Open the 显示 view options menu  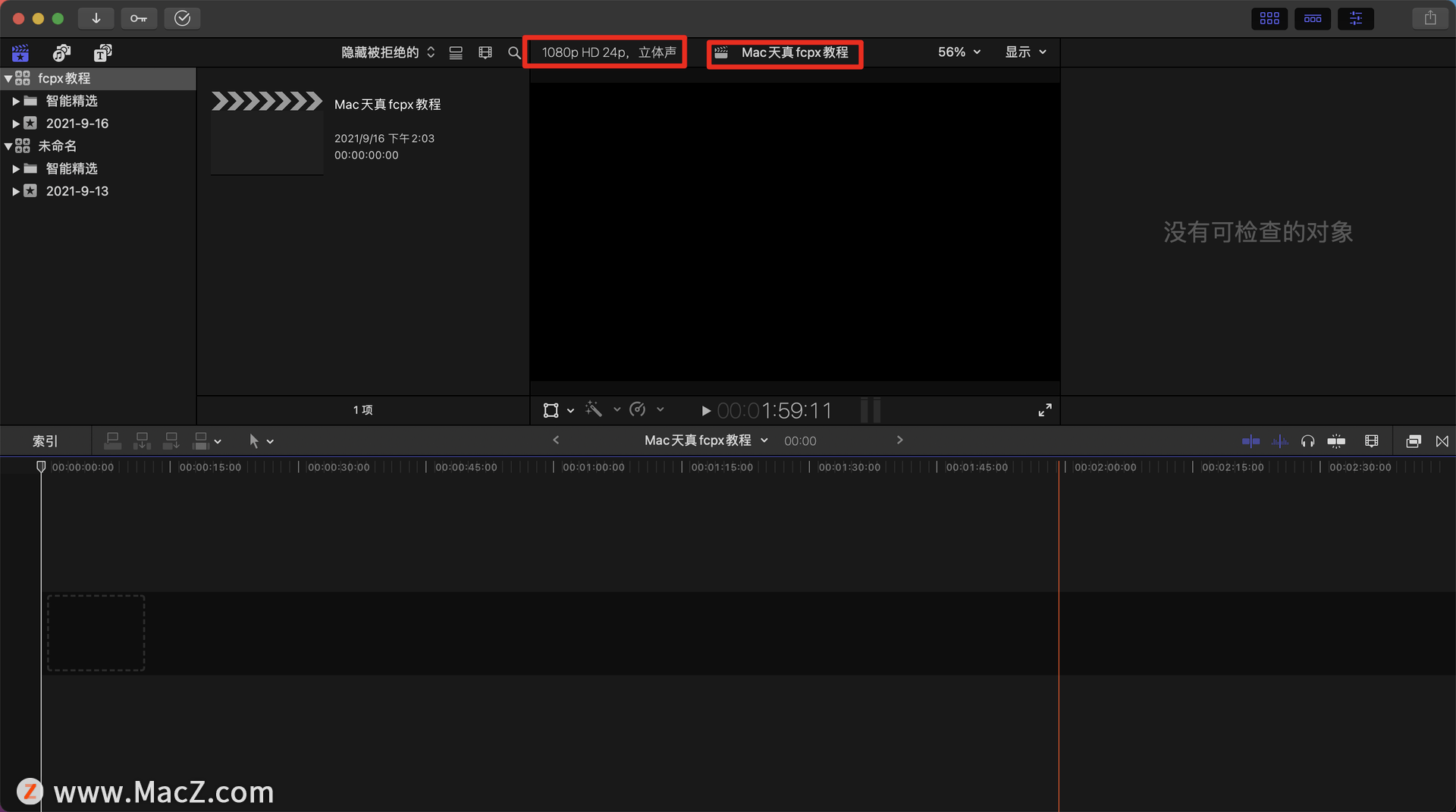pyautogui.click(x=1026, y=52)
